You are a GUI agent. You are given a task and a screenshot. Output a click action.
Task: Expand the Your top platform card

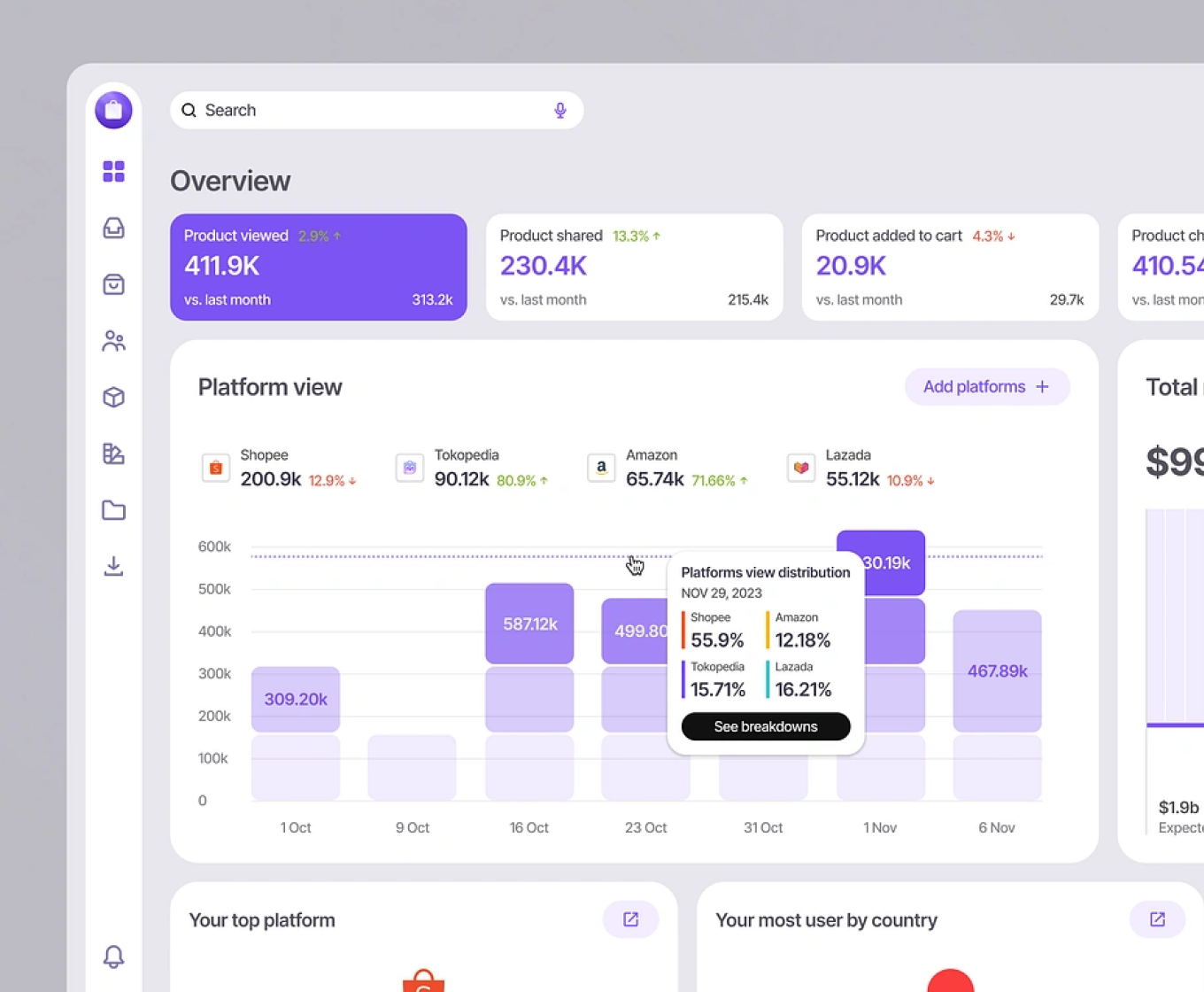pyautogui.click(x=630, y=919)
